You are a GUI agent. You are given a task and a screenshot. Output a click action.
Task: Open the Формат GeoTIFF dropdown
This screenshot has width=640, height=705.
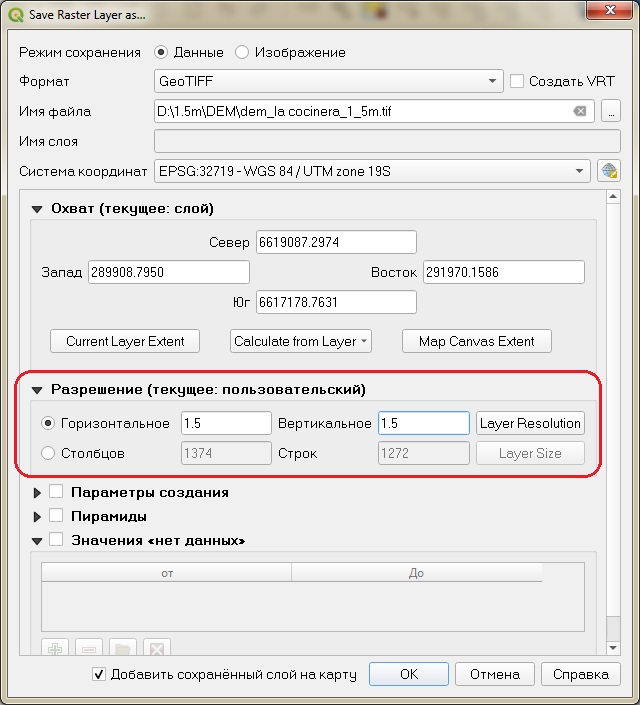click(x=328, y=81)
